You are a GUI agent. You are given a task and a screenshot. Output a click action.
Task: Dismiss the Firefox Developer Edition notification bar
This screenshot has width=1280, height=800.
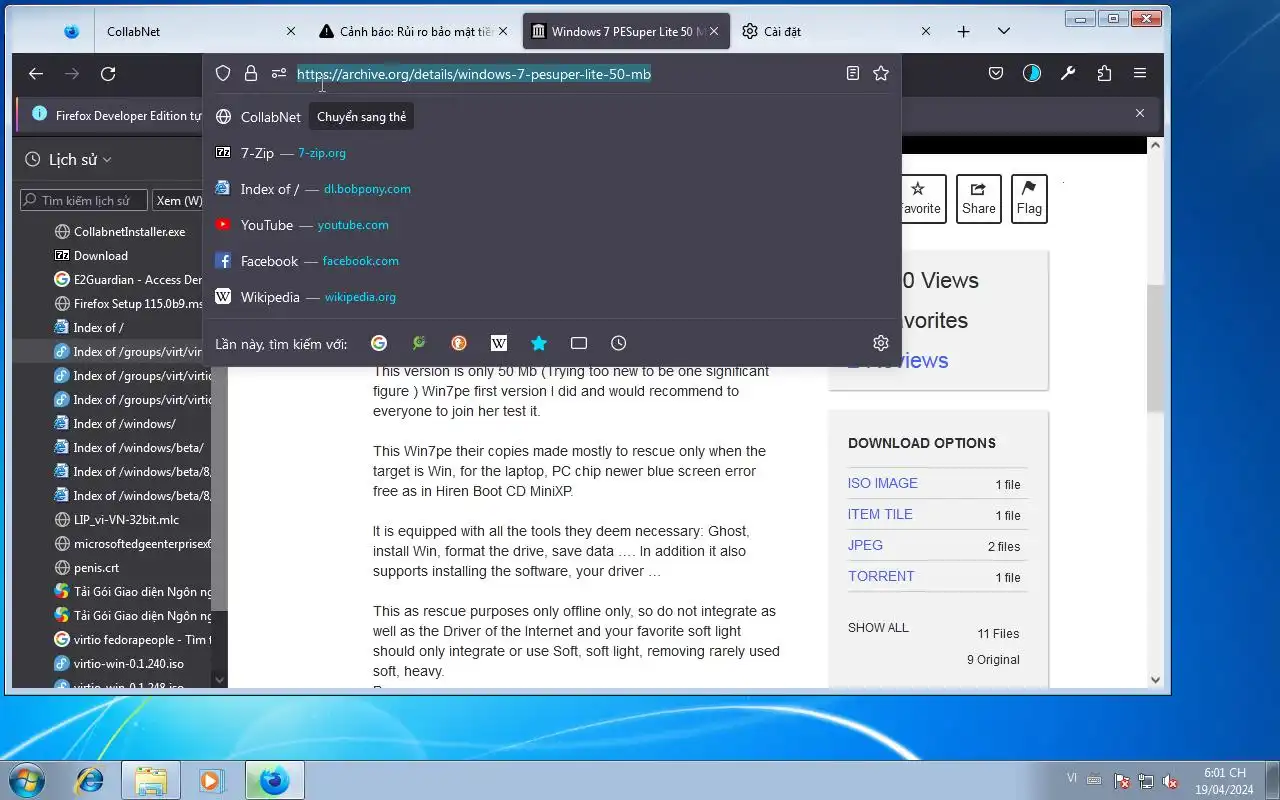[x=1139, y=113]
